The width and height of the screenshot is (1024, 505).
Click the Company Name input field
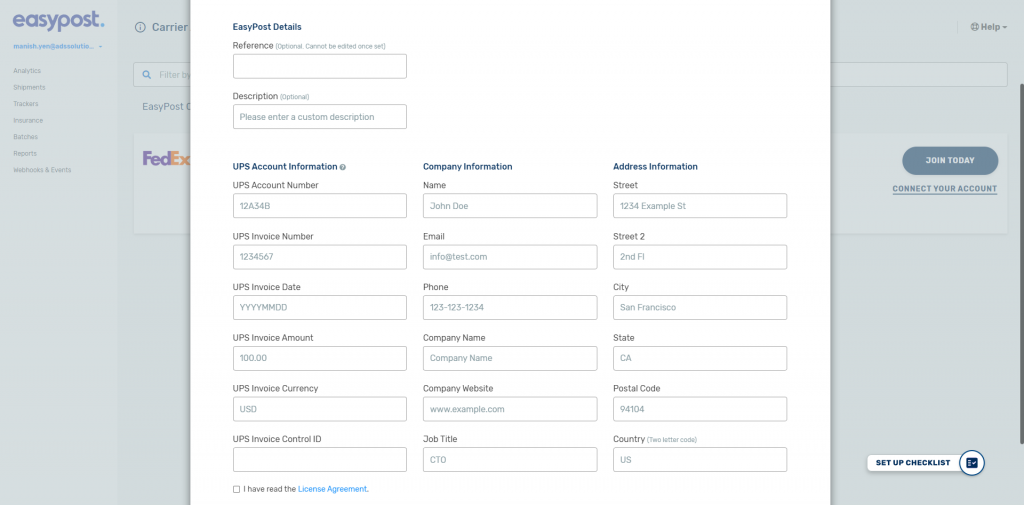(510, 359)
